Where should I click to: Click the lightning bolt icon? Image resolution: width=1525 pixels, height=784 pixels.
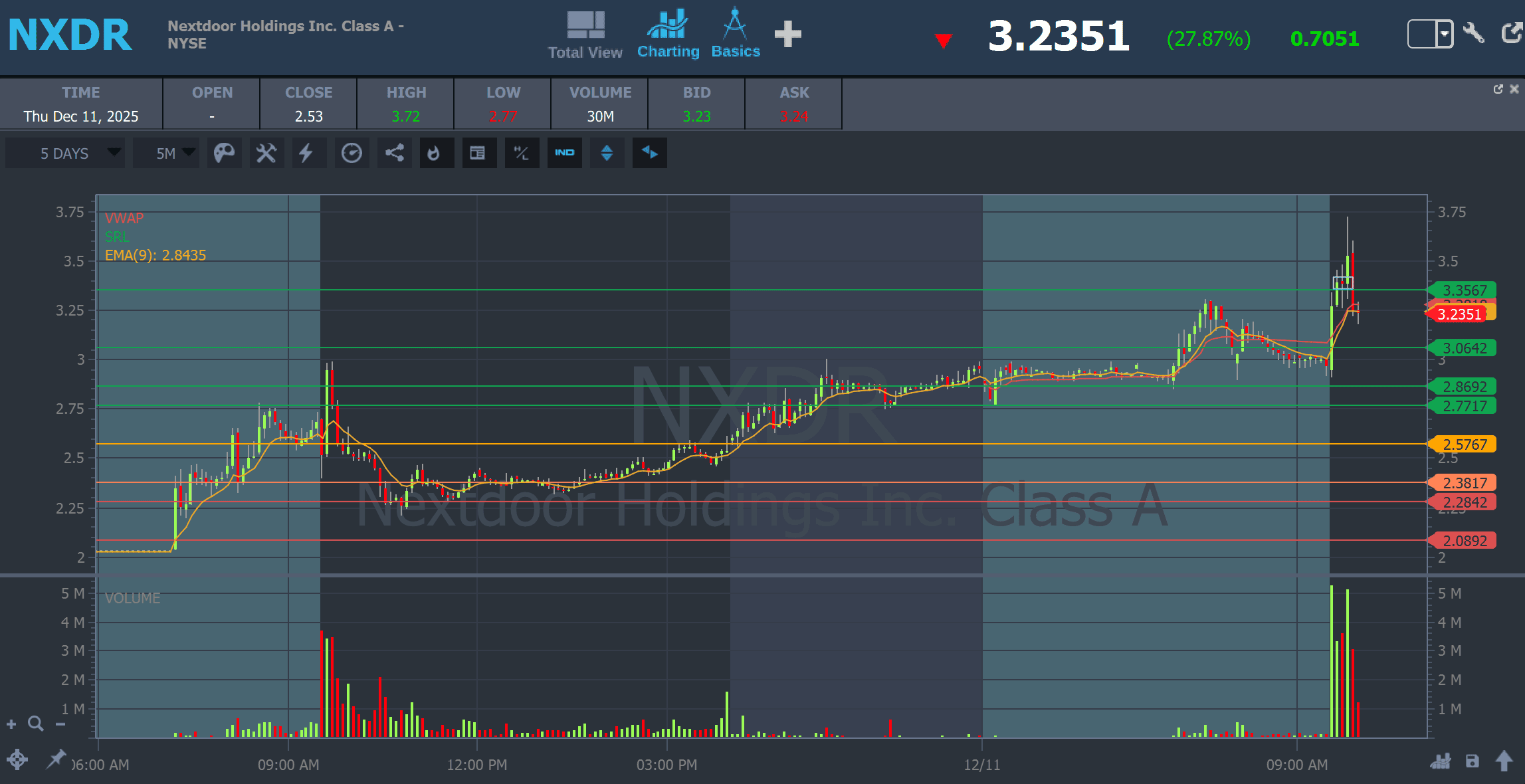click(306, 153)
